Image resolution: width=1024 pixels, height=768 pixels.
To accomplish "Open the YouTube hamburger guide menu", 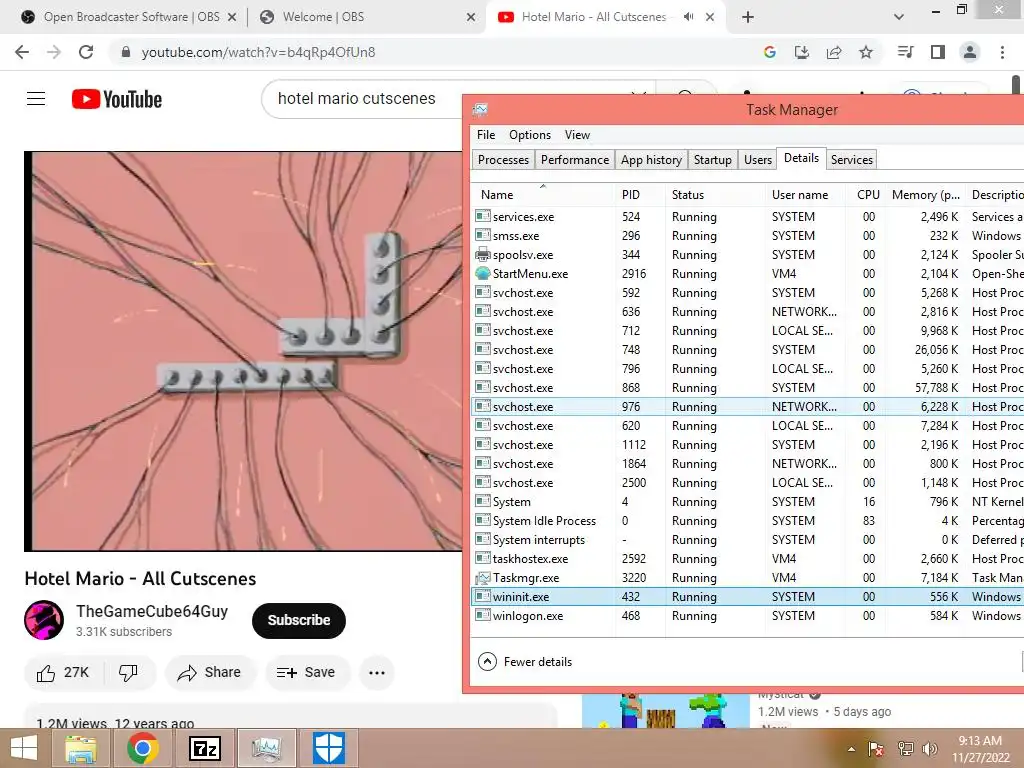I will click(x=36, y=99).
